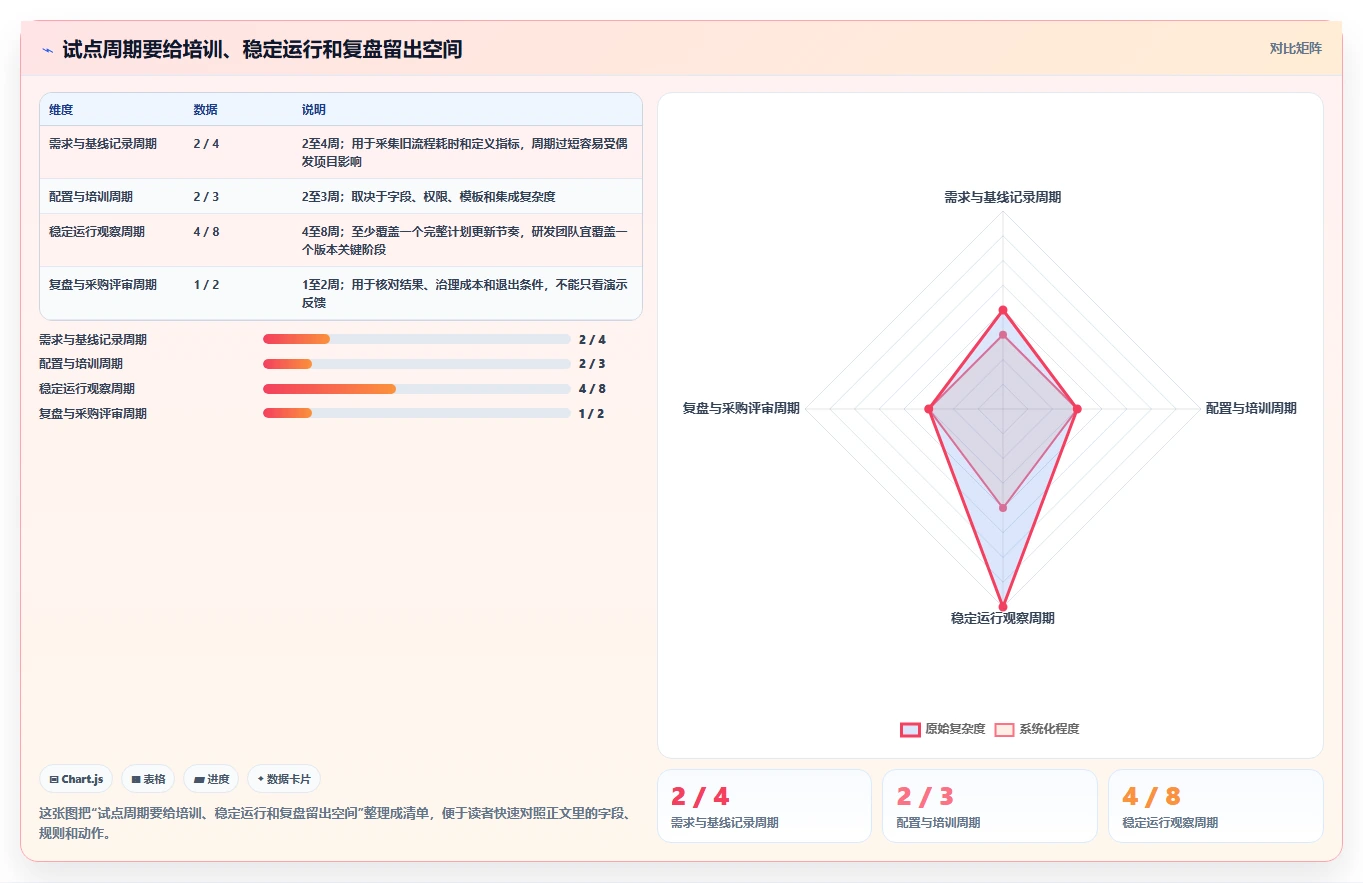
Task: Click table value 4 / 8
Action: click(x=206, y=231)
